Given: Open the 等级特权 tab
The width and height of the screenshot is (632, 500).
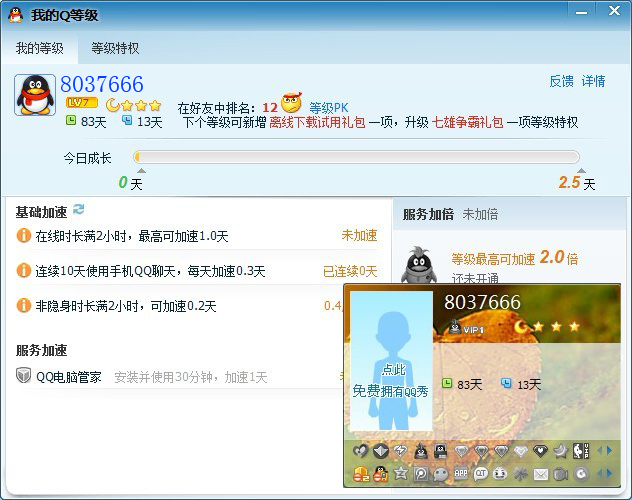Looking at the screenshot, I should click(x=115, y=48).
